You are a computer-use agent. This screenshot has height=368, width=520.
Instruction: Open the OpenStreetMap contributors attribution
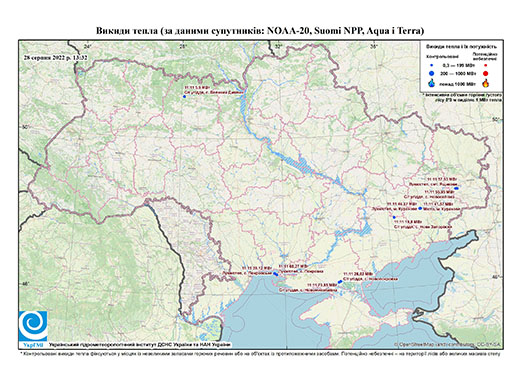[447, 344]
